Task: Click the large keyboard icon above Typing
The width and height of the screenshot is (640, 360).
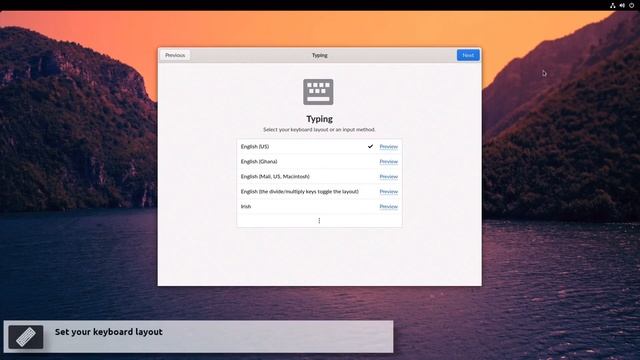Action: 318,92
